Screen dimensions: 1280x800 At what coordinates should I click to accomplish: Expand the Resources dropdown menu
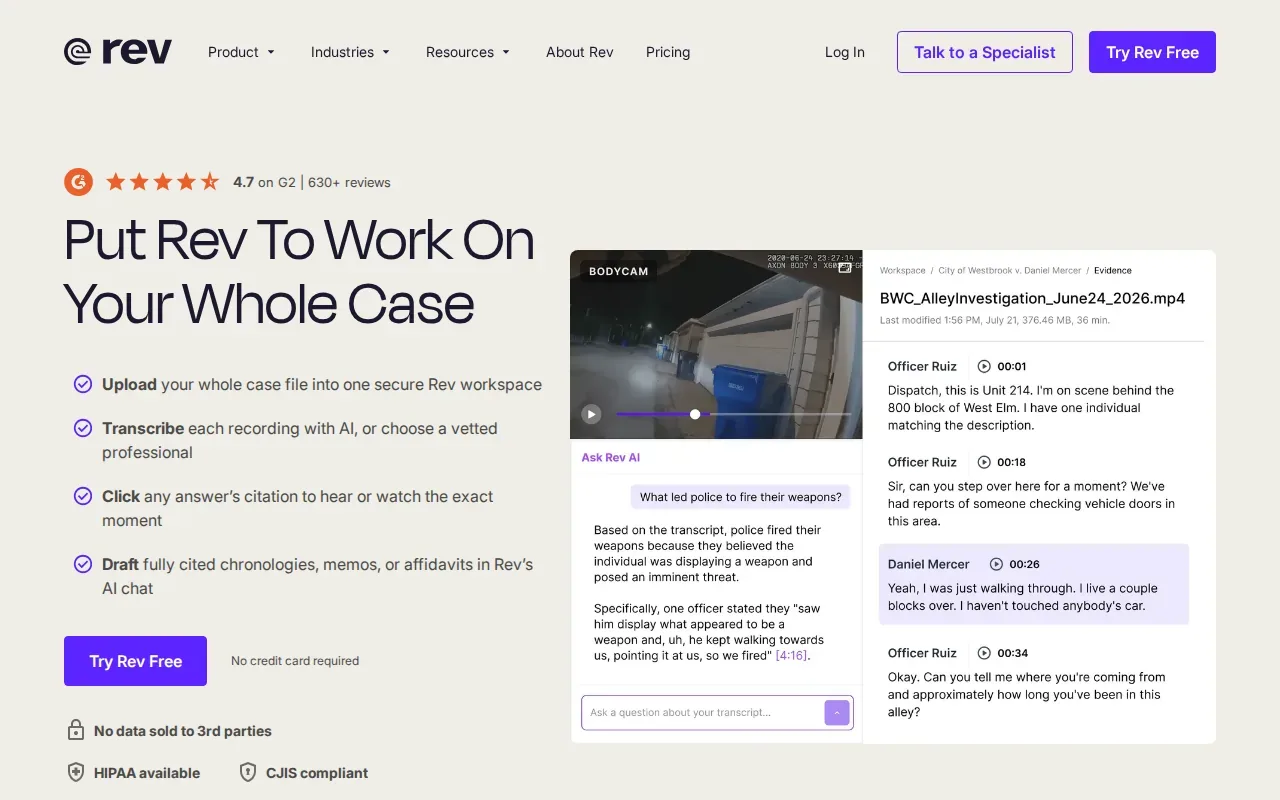(468, 52)
